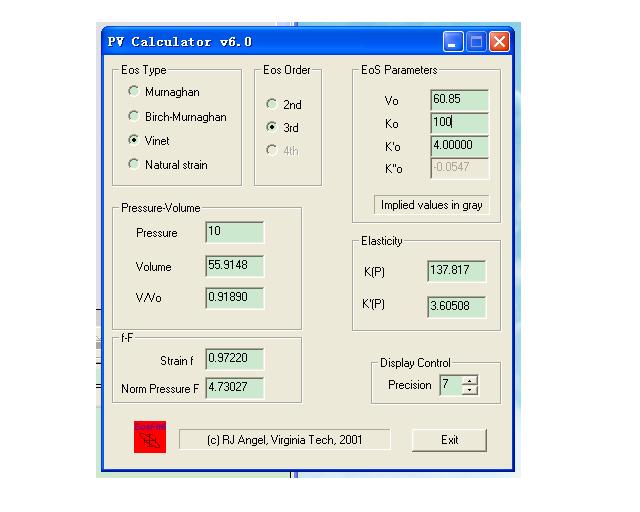Image resolution: width=640 pixels, height=512 pixels.
Task: Click the Strain f field
Action: pos(235,358)
